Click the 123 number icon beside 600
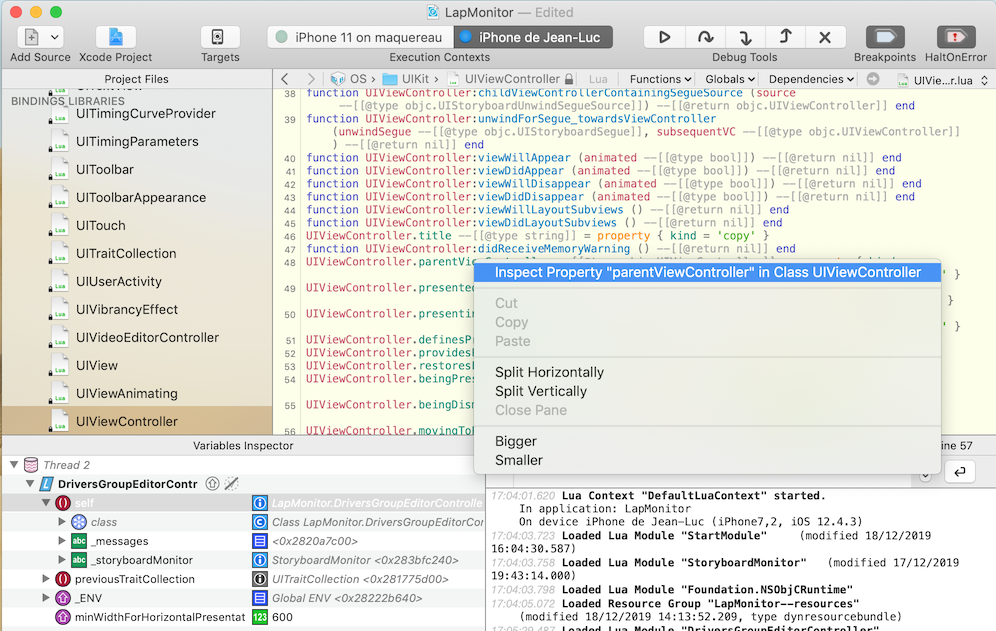The image size is (996, 631). point(260,618)
